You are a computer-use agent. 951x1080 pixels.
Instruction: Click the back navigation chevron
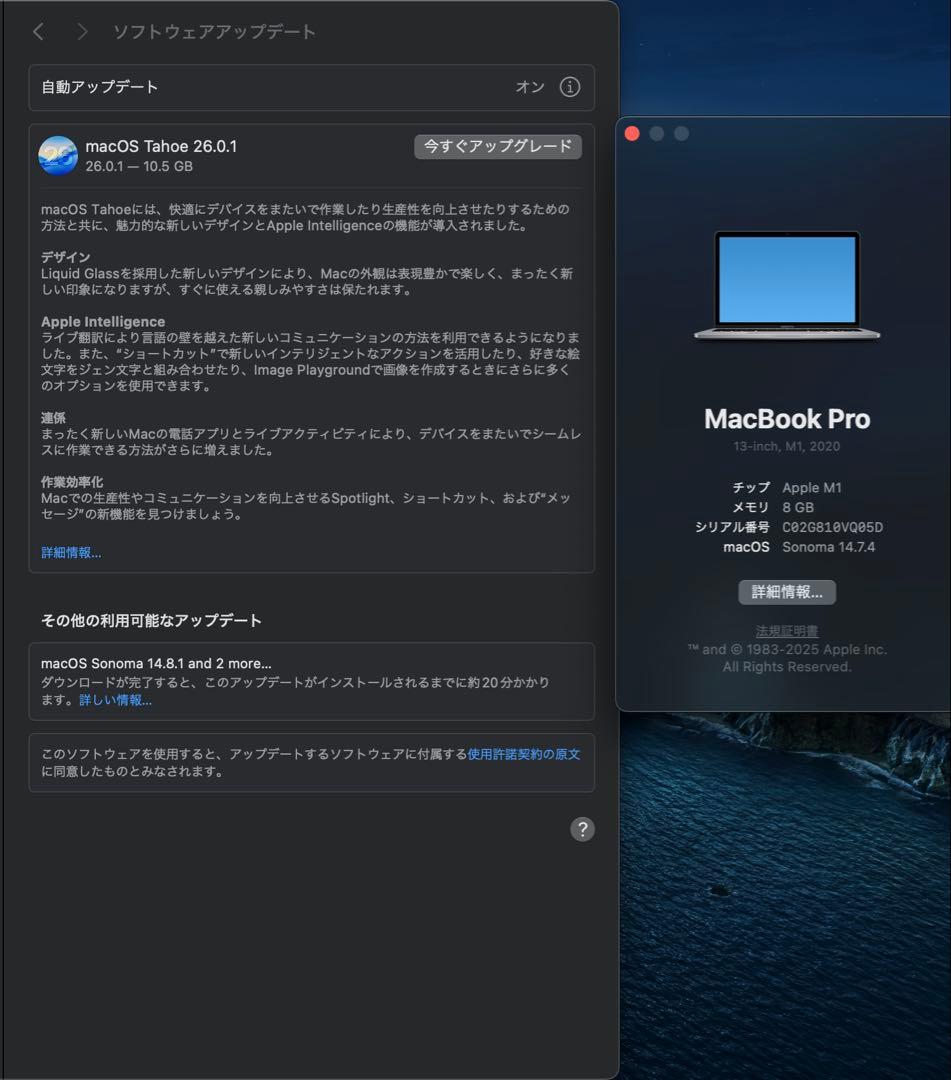point(37,32)
